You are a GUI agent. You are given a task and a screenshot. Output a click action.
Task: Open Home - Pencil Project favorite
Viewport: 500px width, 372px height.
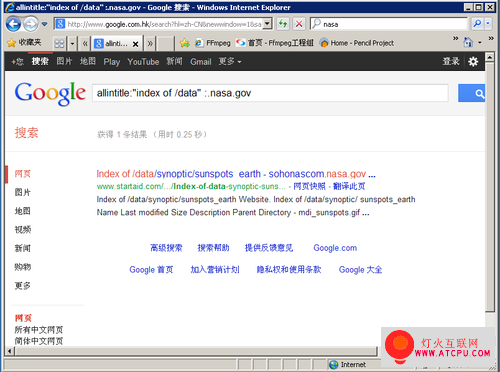pos(357,43)
